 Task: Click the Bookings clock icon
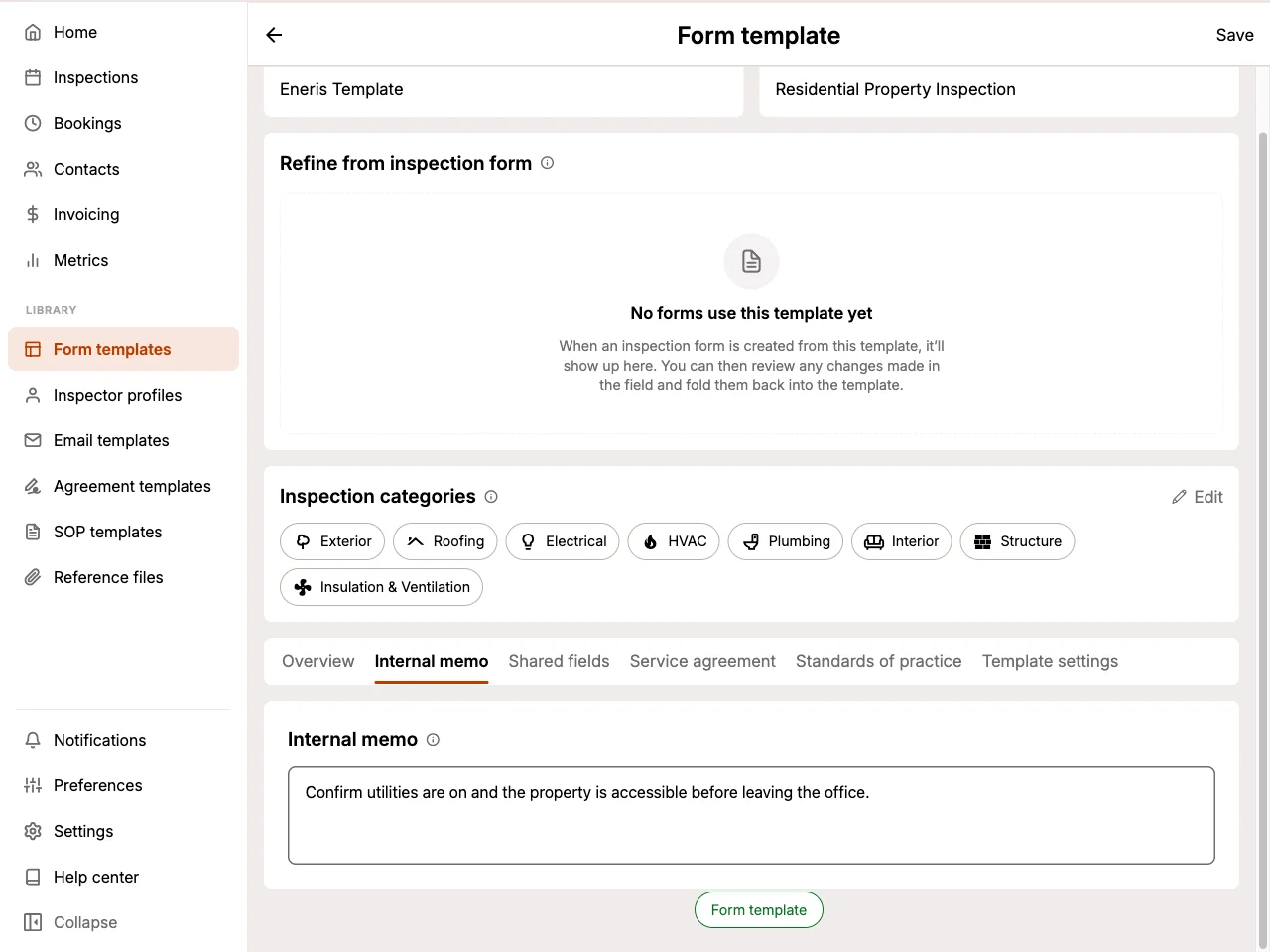pyautogui.click(x=33, y=123)
